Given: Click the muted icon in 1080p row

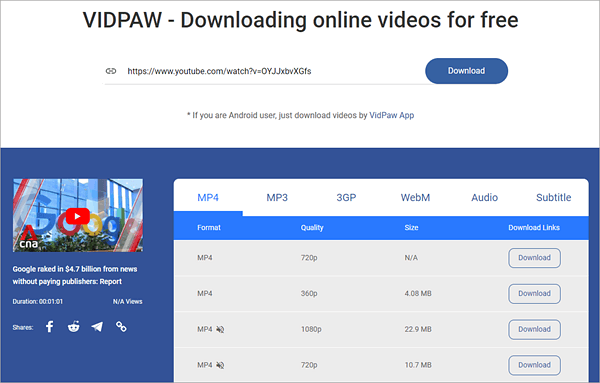Looking at the screenshot, I should tap(220, 329).
